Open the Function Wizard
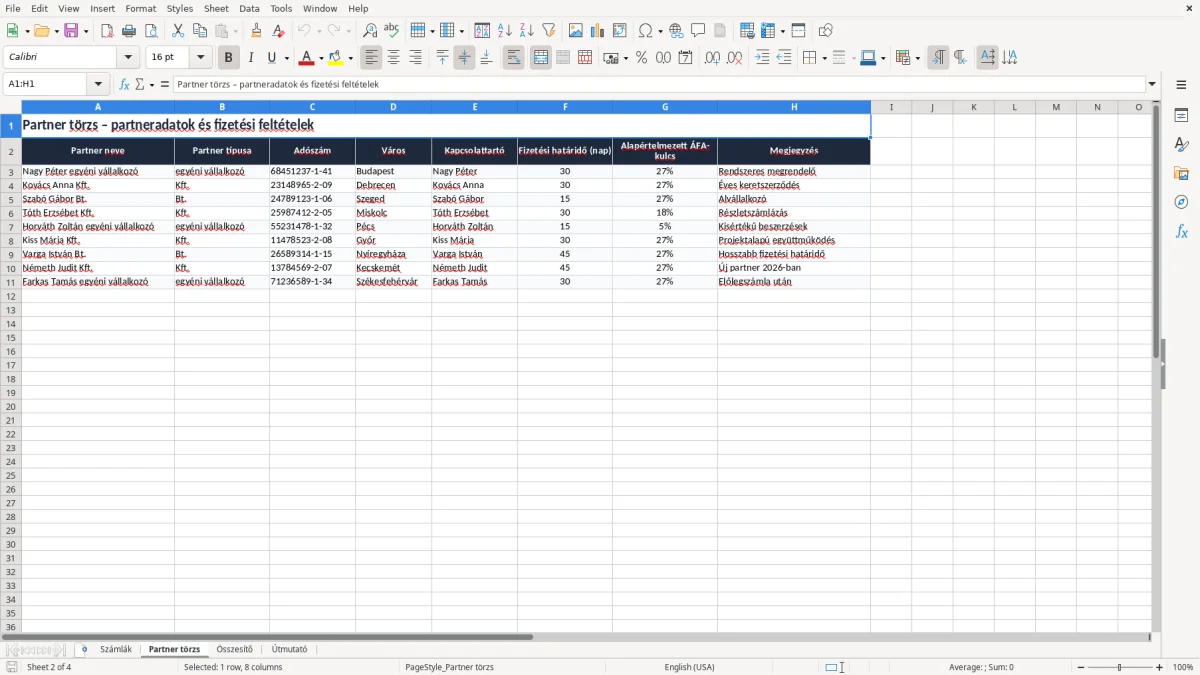1200x675 pixels. point(125,84)
